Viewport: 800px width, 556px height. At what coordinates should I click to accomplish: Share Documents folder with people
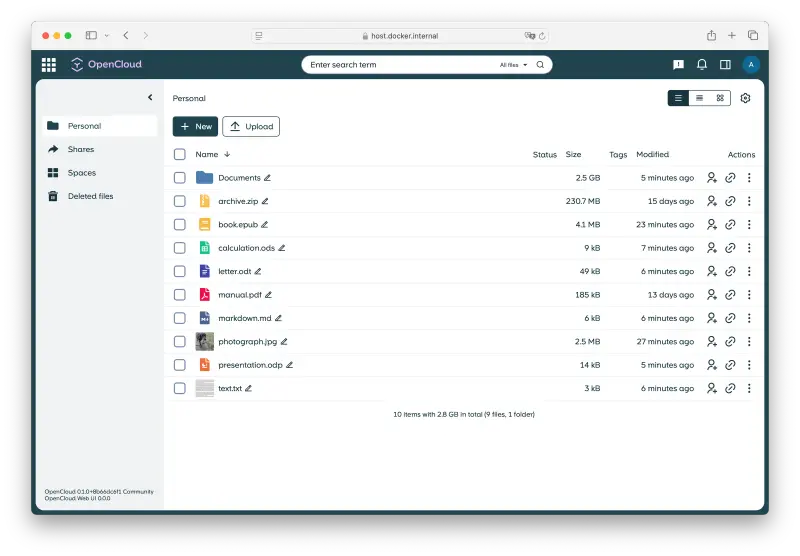[712, 178]
